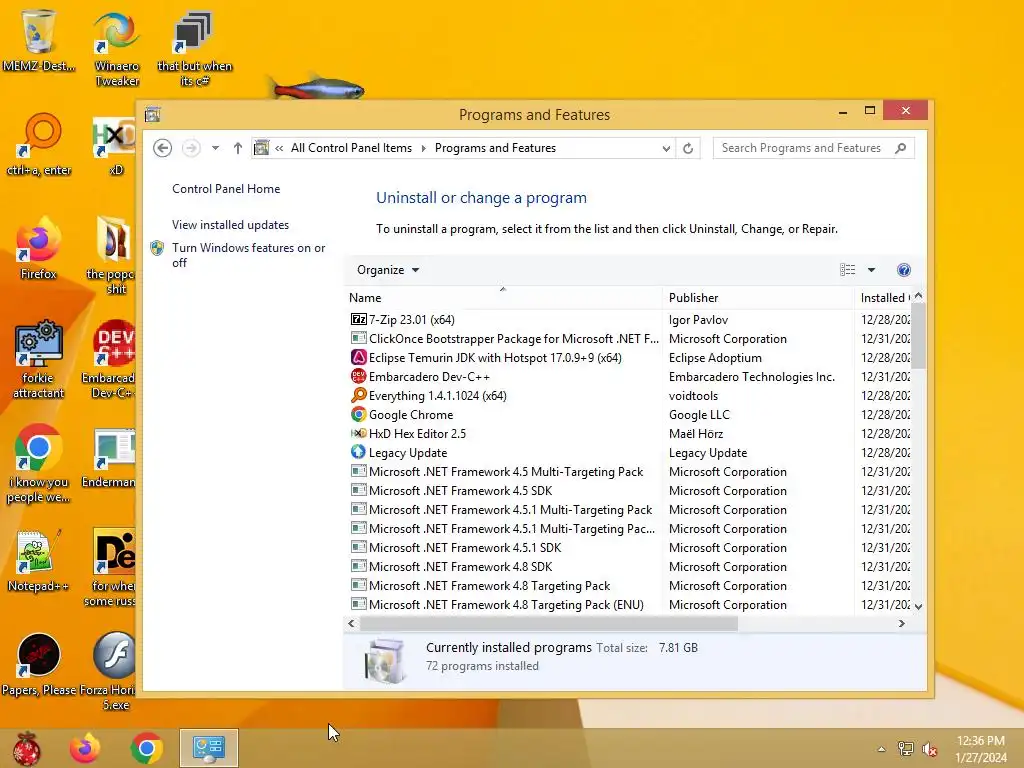Click the Firefox desktop shortcut
The image size is (1024, 768).
(39, 248)
